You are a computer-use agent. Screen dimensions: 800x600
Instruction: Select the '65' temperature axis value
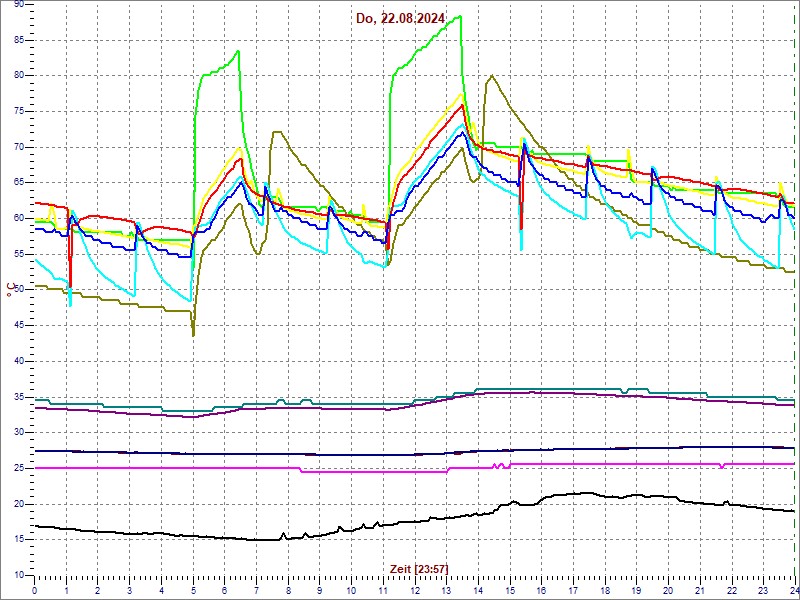pyautogui.click(x=19, y=183)
